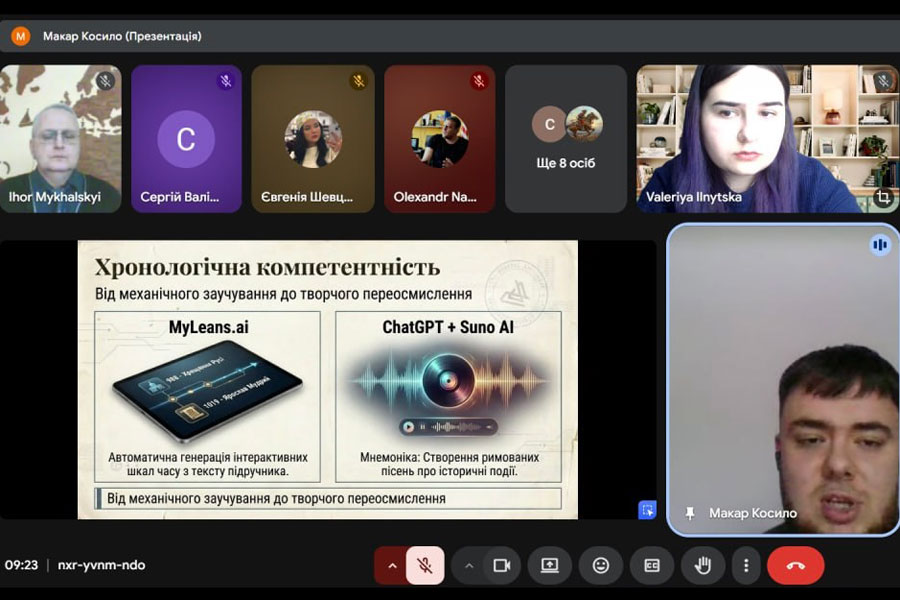The height and width of the screenshot is (600, 900).
Task: Click avatar C in Ще 8 осіб tile
Action: [549, 123]
